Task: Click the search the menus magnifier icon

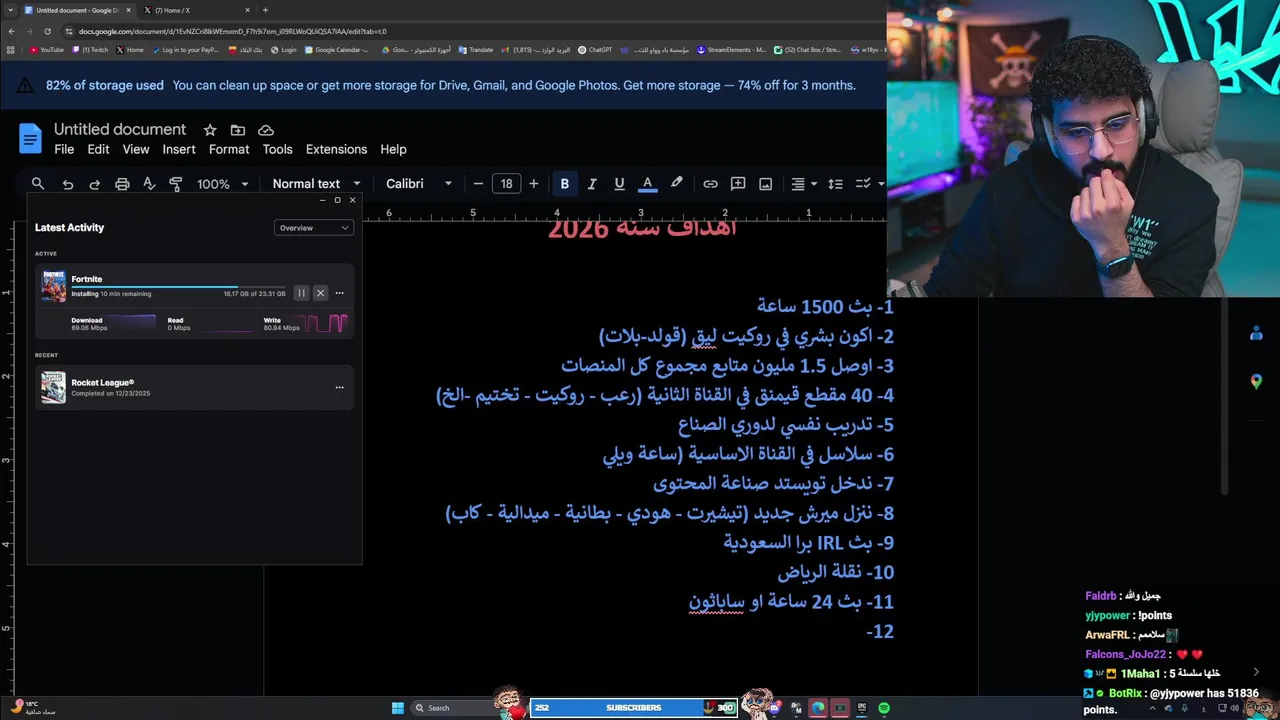Action: (x=38, y=184)
